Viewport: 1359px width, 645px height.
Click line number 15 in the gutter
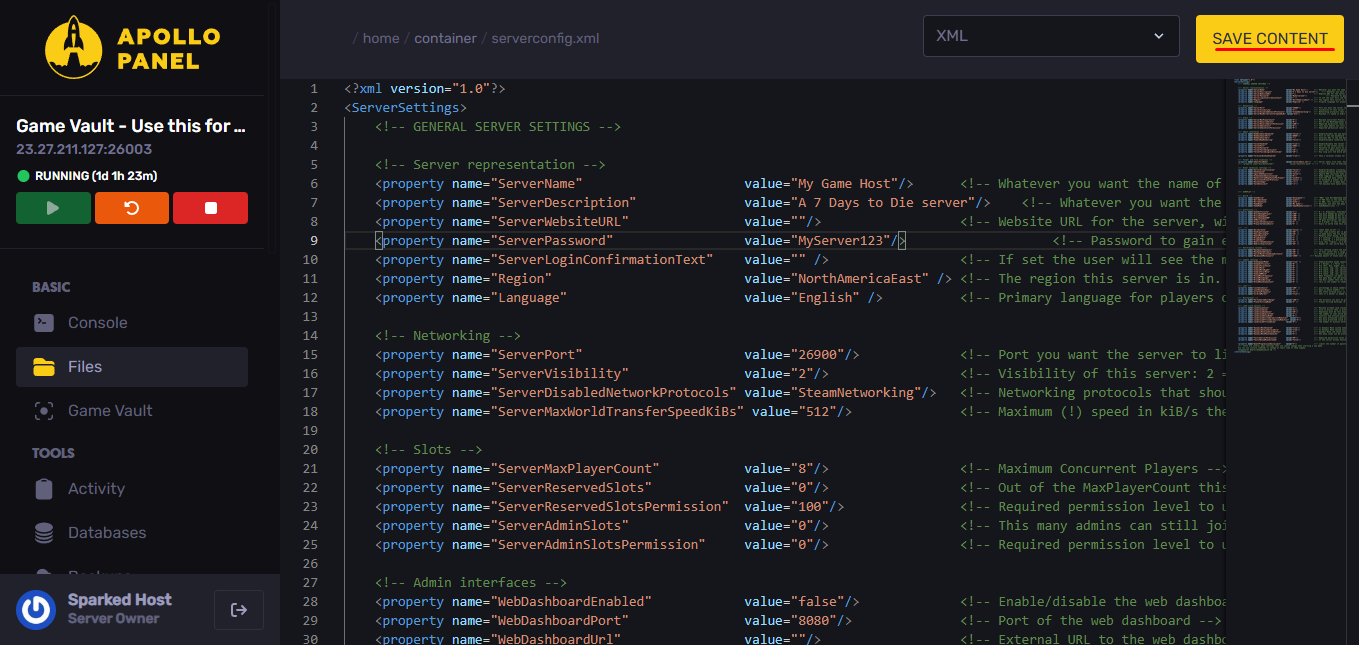pyautogui.click(x=310, y=355)
